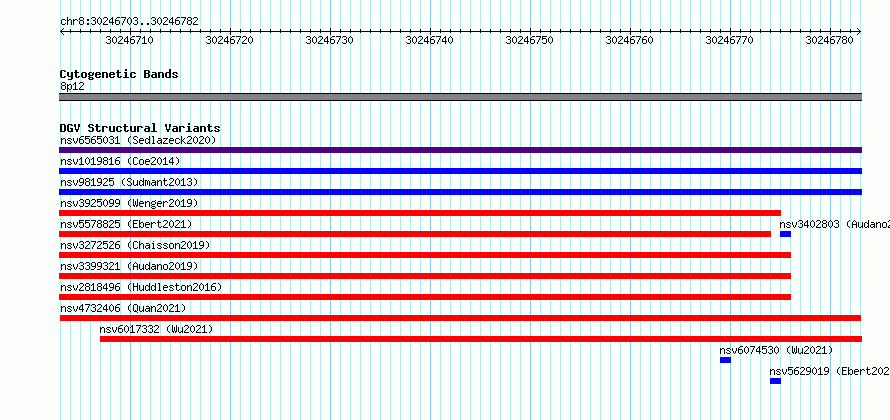Click the left arrowhead of the ruler

coord(62,32)
